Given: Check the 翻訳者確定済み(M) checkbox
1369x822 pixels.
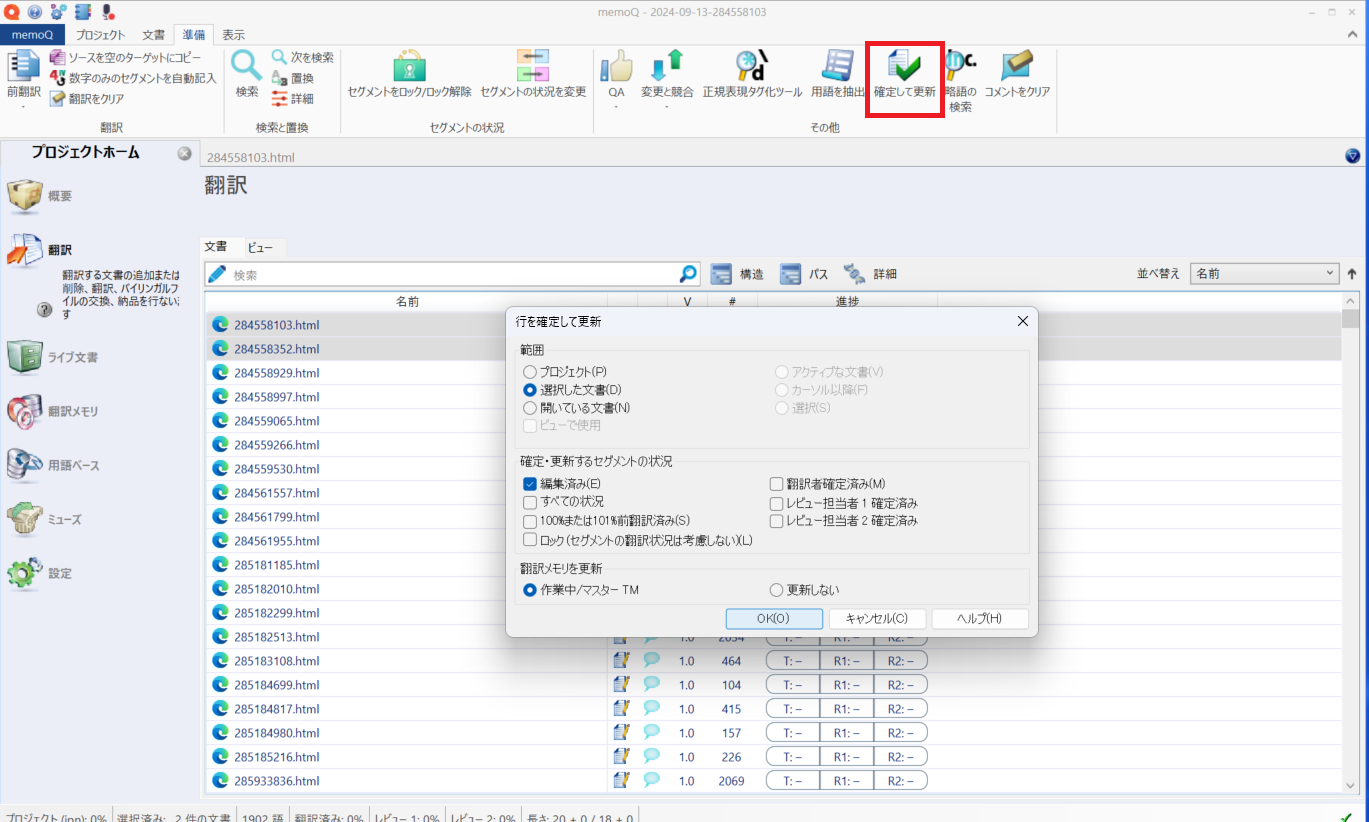Looking at the screenshot, I should coord(776,484).
